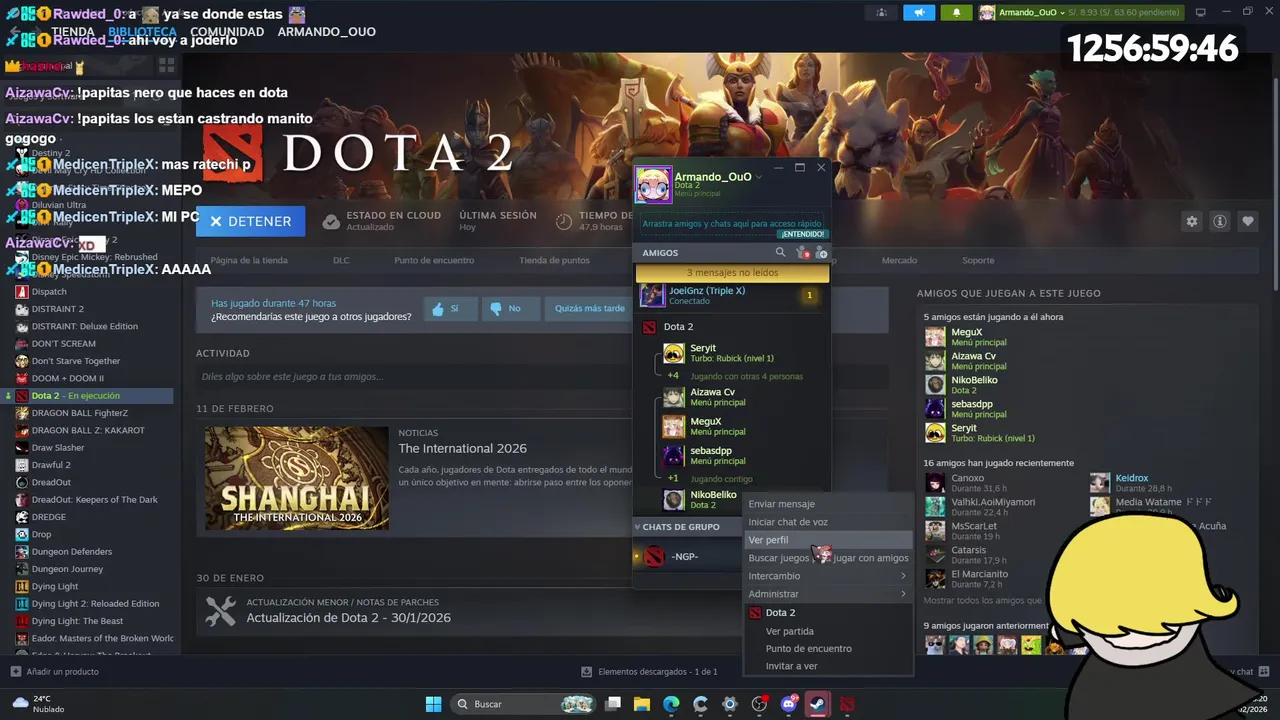Open Dota 2 red icon in taskbar
1280x720 pixels.
pos(847,704)
